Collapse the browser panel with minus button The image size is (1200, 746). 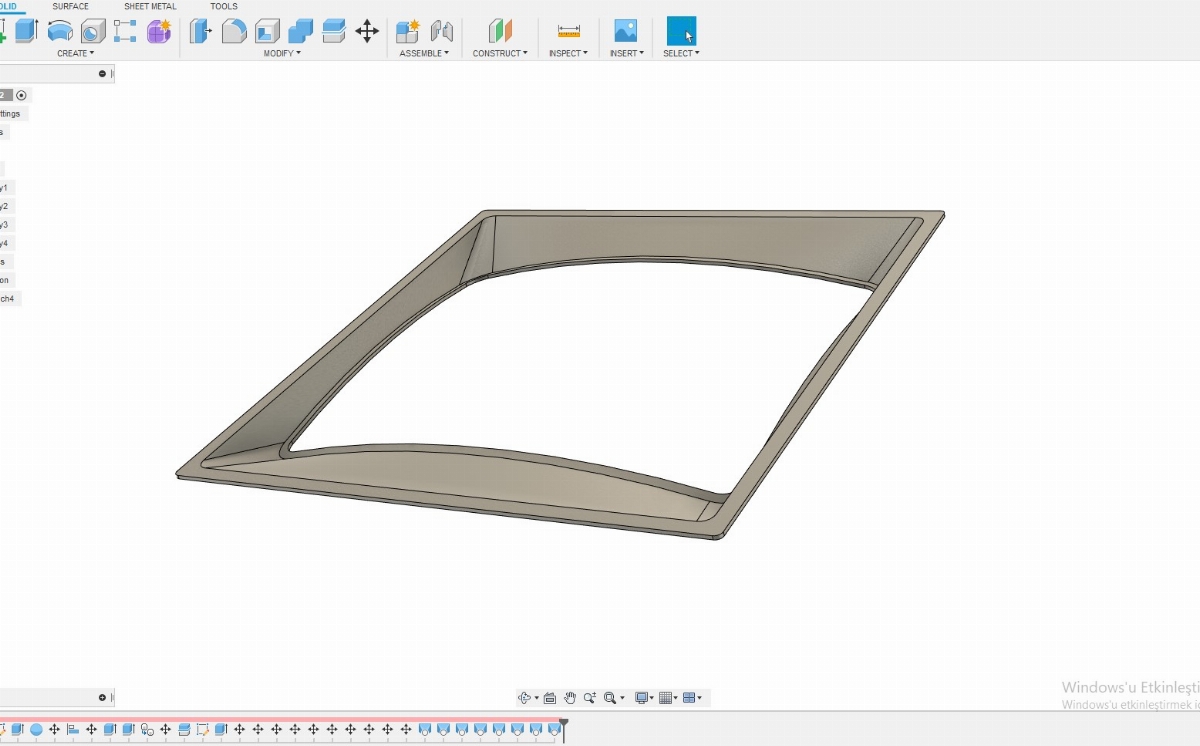pyautogui.click(x=102, y=74)
